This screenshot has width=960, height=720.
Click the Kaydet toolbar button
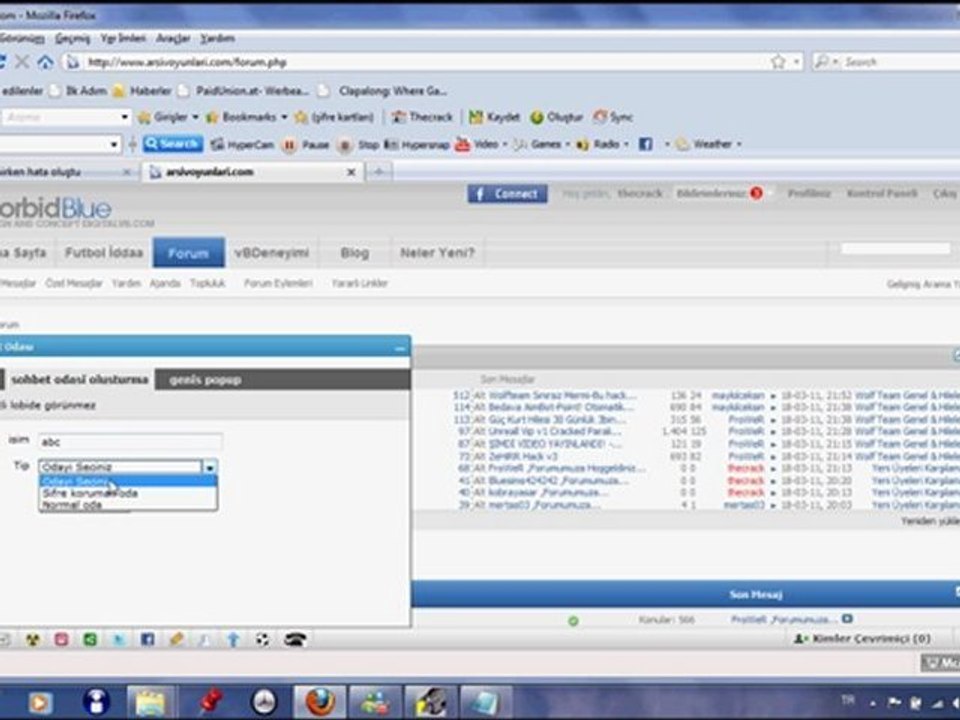pyautogui.click(x=494, y=117)
